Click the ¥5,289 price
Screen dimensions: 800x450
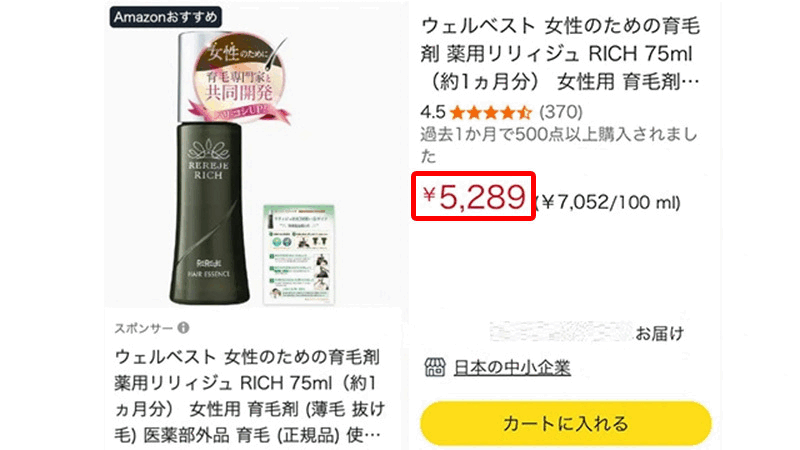point(473,196)
